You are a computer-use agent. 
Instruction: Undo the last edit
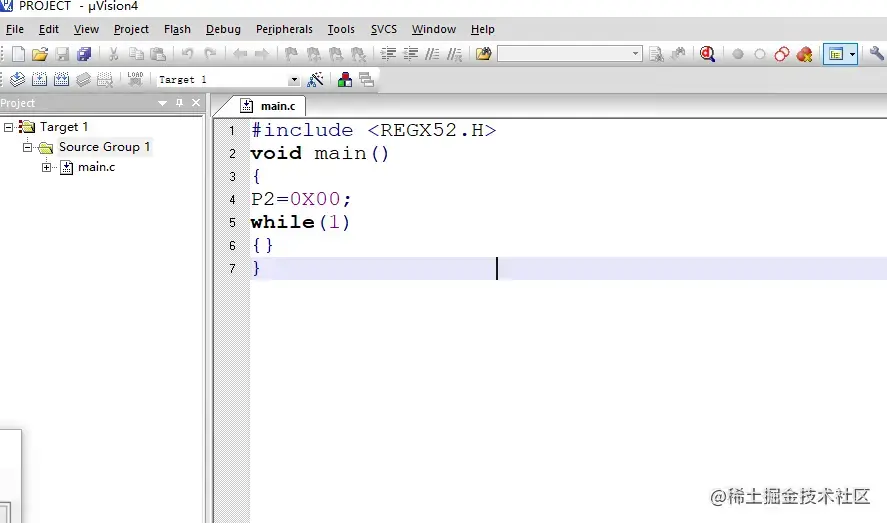(187, 54)
